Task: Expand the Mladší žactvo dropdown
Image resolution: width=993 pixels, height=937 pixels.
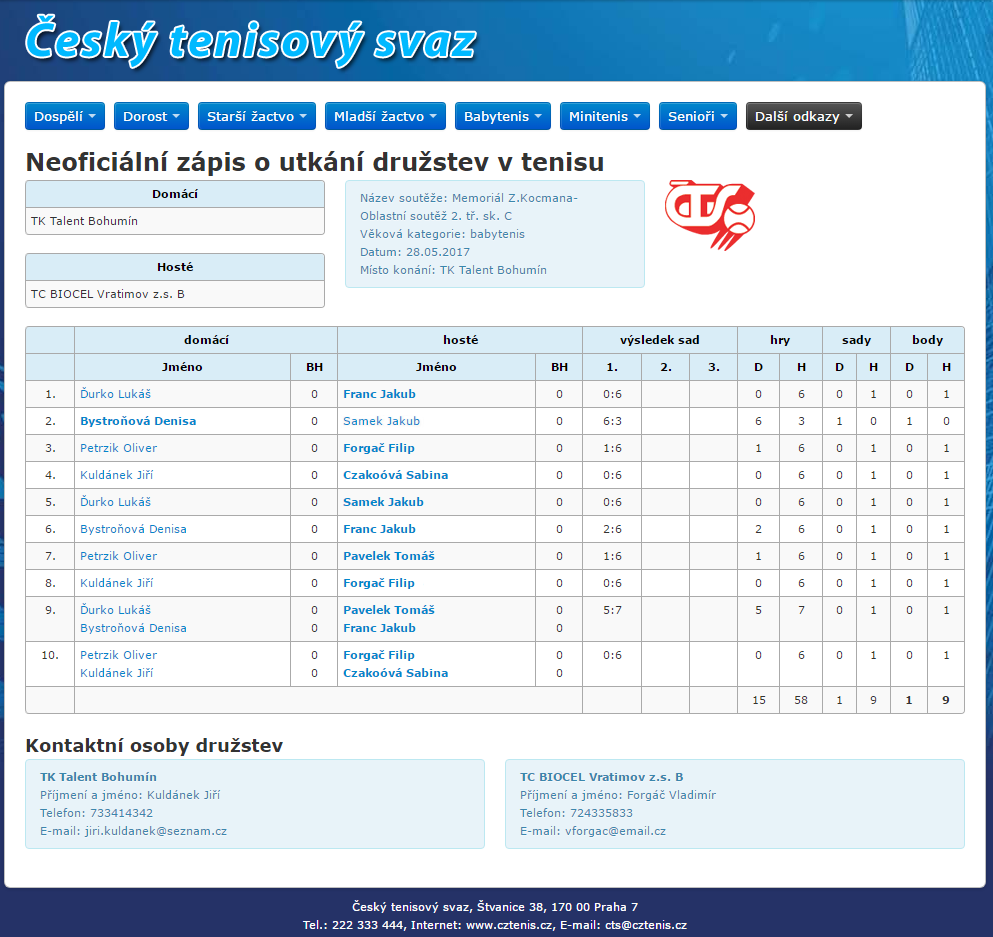Action: coord(385,116)
